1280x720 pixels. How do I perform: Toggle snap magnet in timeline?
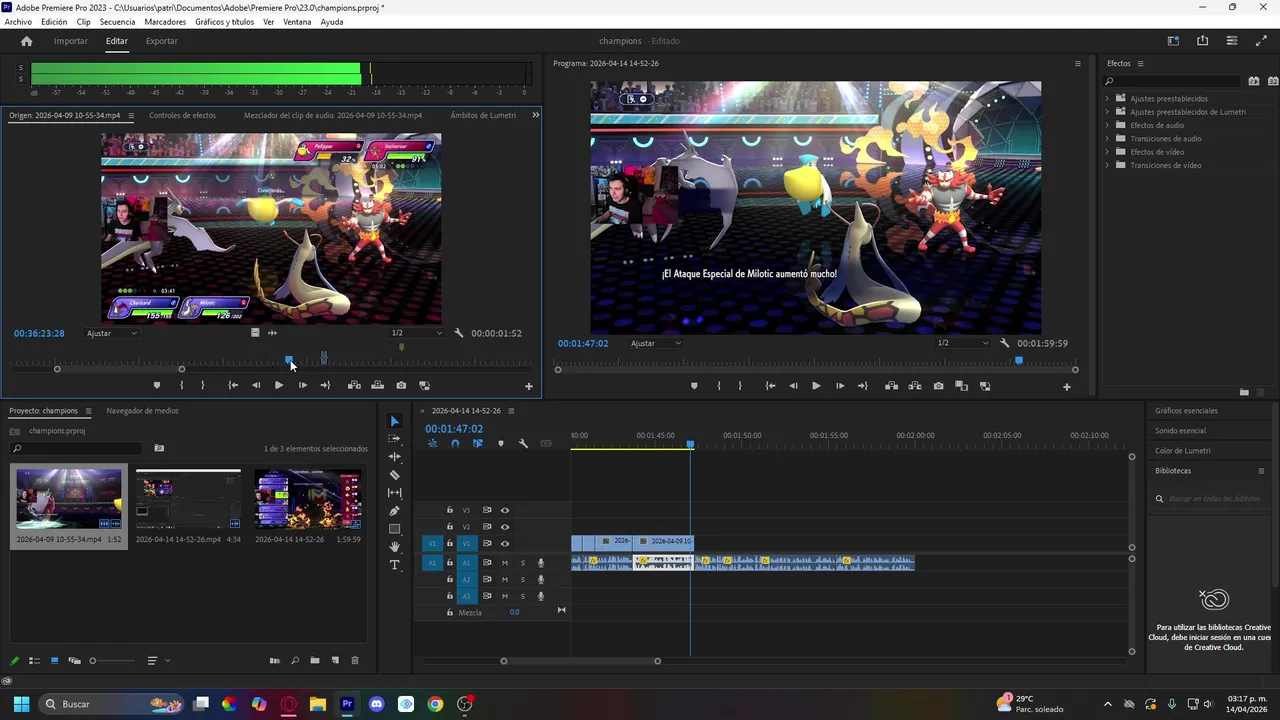pyautogui.click(x=455, y=443)
